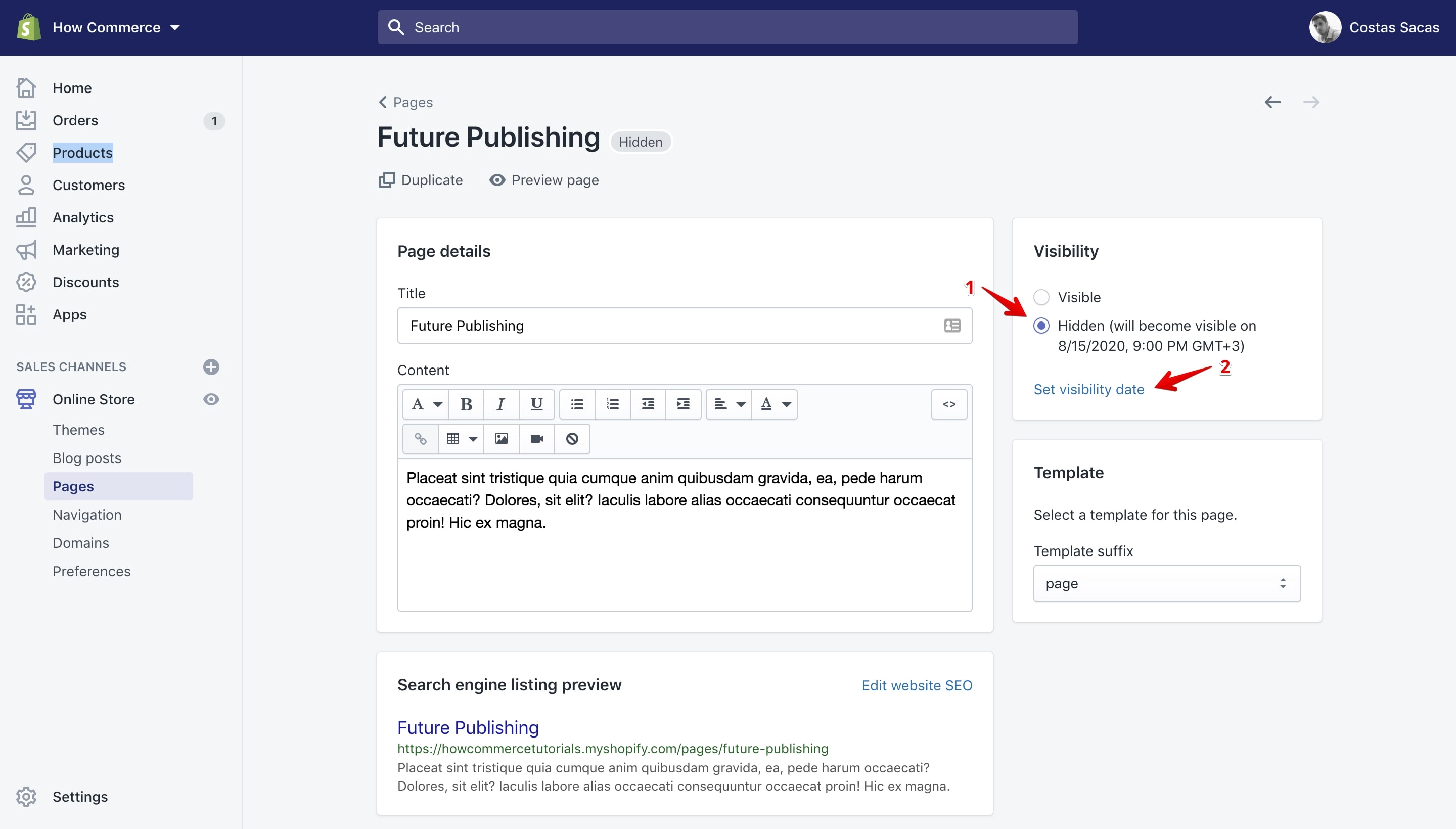
Task: Go back to Pages breadcrumb
Action: point(405,102)
